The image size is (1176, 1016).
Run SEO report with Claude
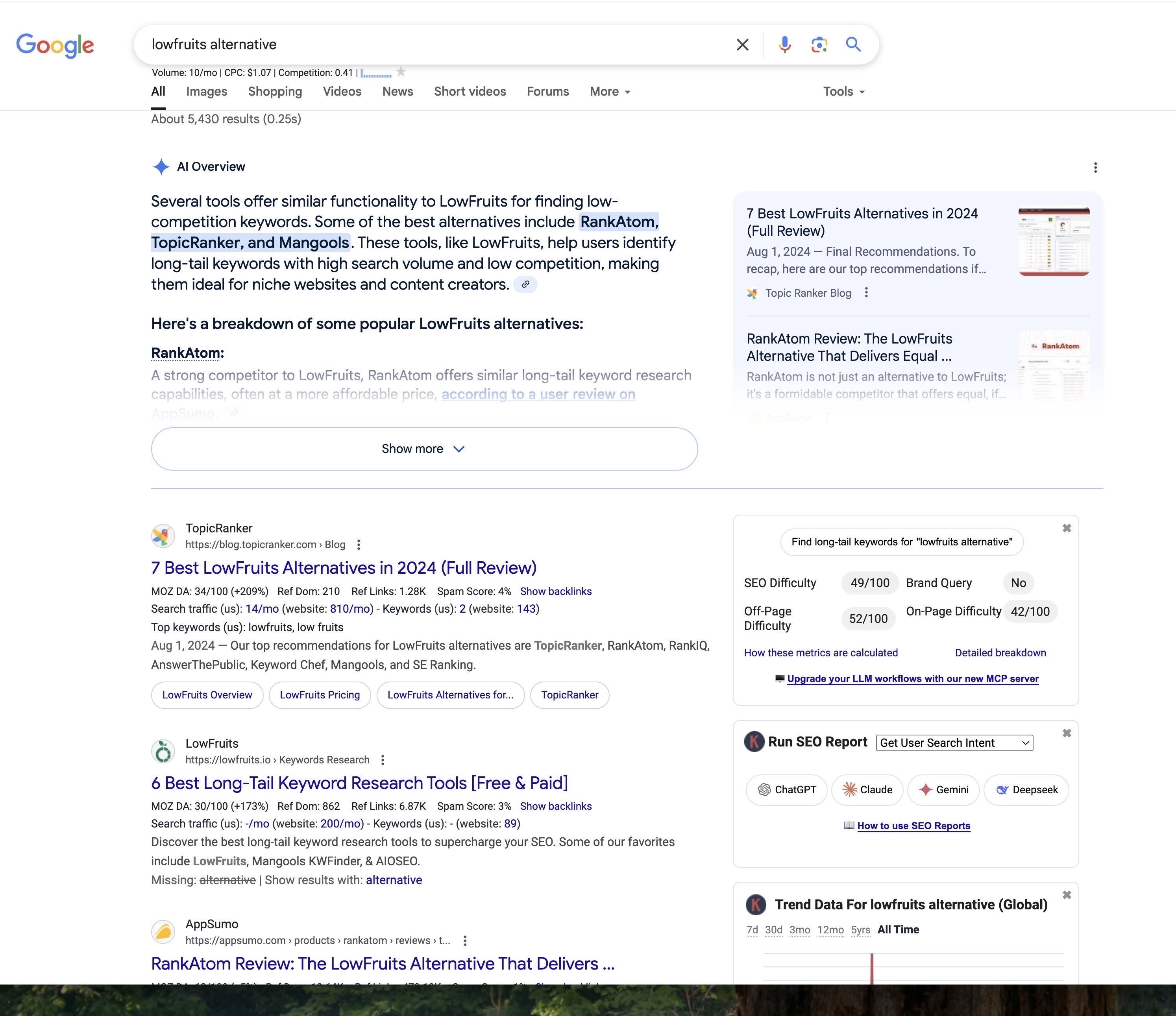coord(867,789)
